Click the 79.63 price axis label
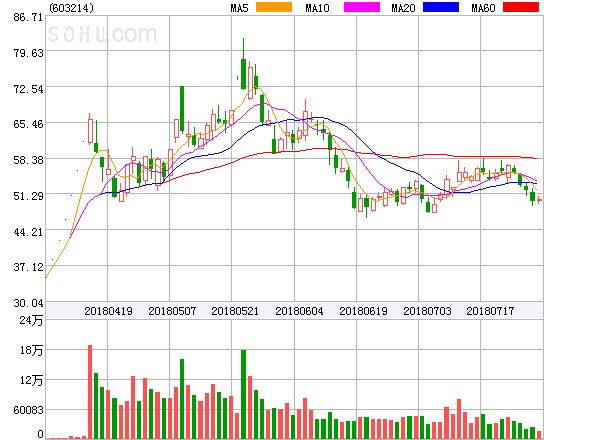The width and height of the screenshot is (600, 440). (28, 53)
